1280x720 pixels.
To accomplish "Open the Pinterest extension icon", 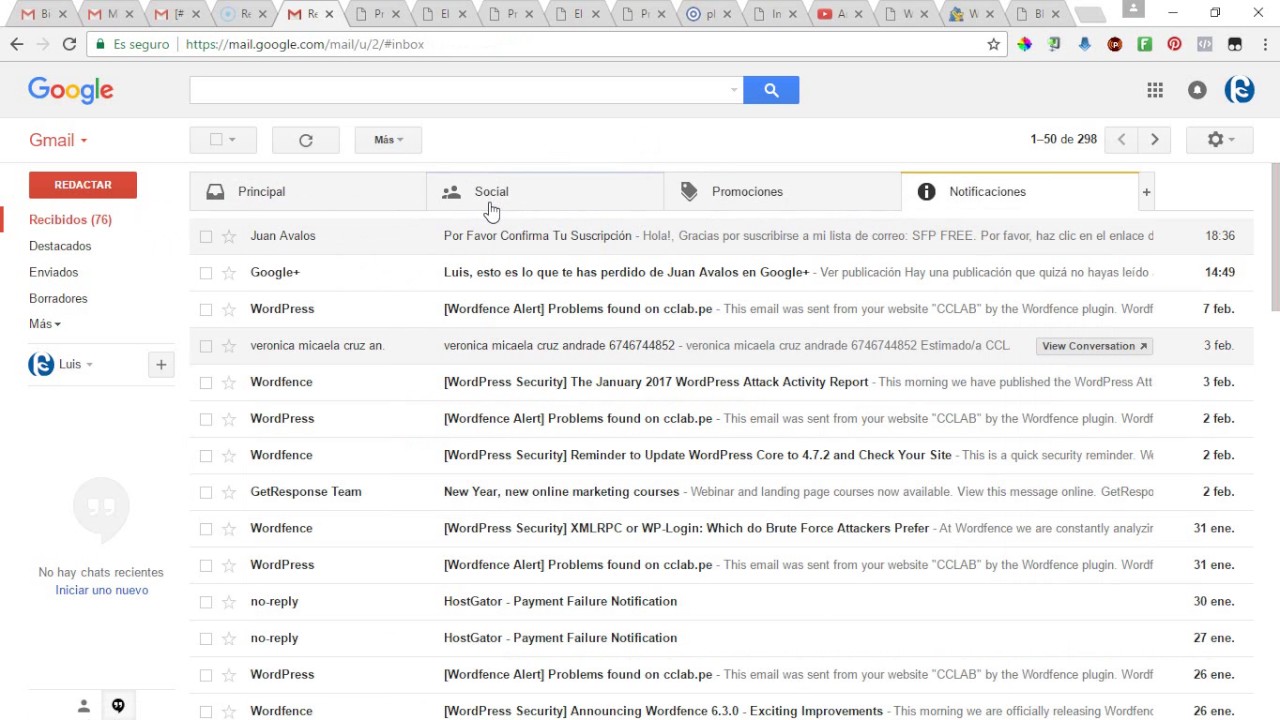I will pos(1174,44).
